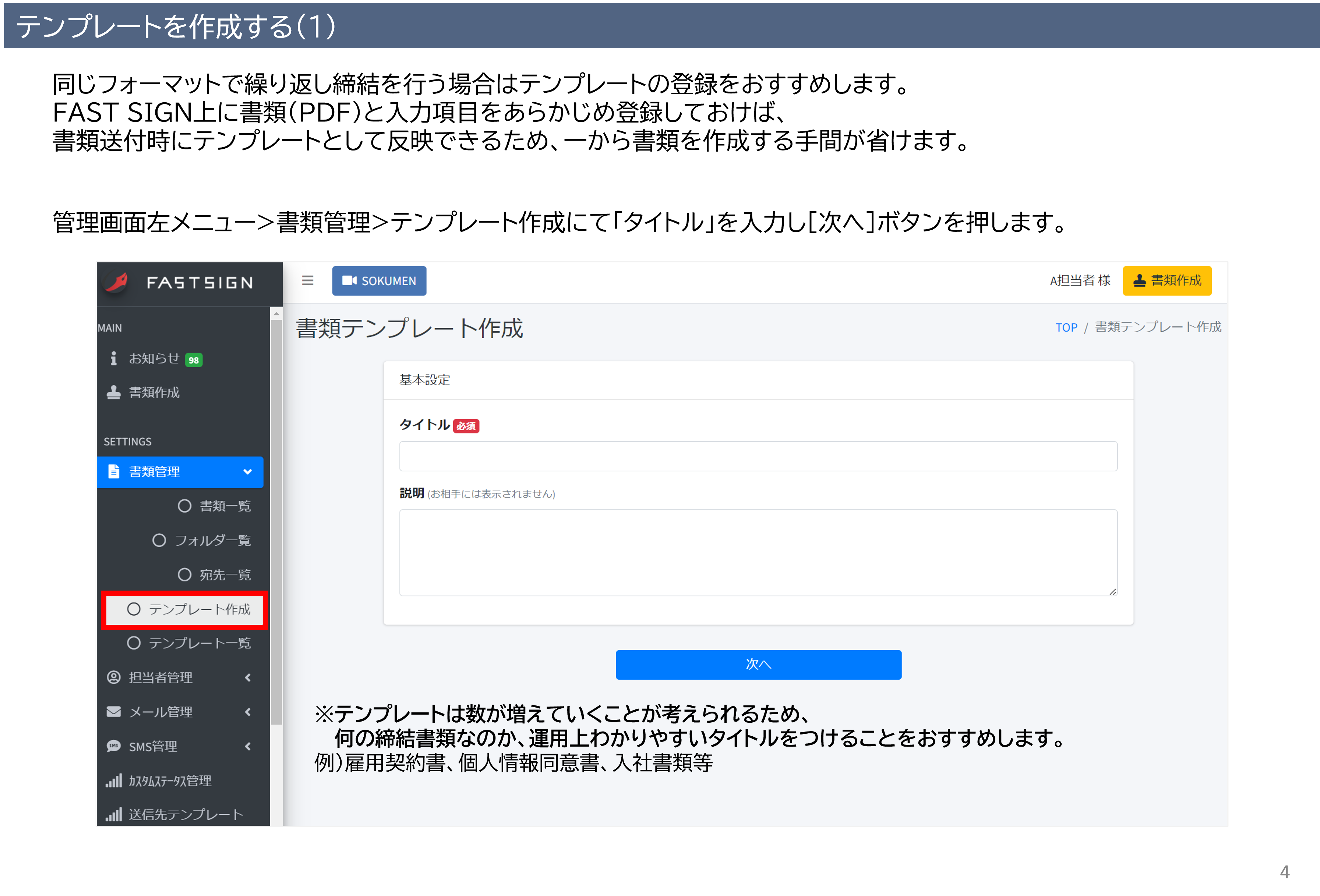
Task: Click the blue 次へ button
Action: point(758,664)
